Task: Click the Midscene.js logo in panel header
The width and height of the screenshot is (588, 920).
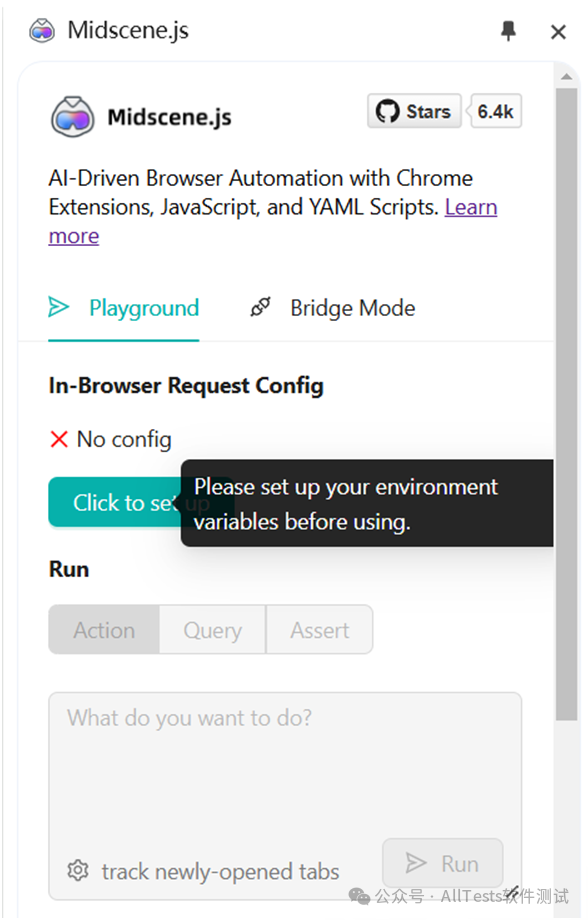Action: click(73, 117)
